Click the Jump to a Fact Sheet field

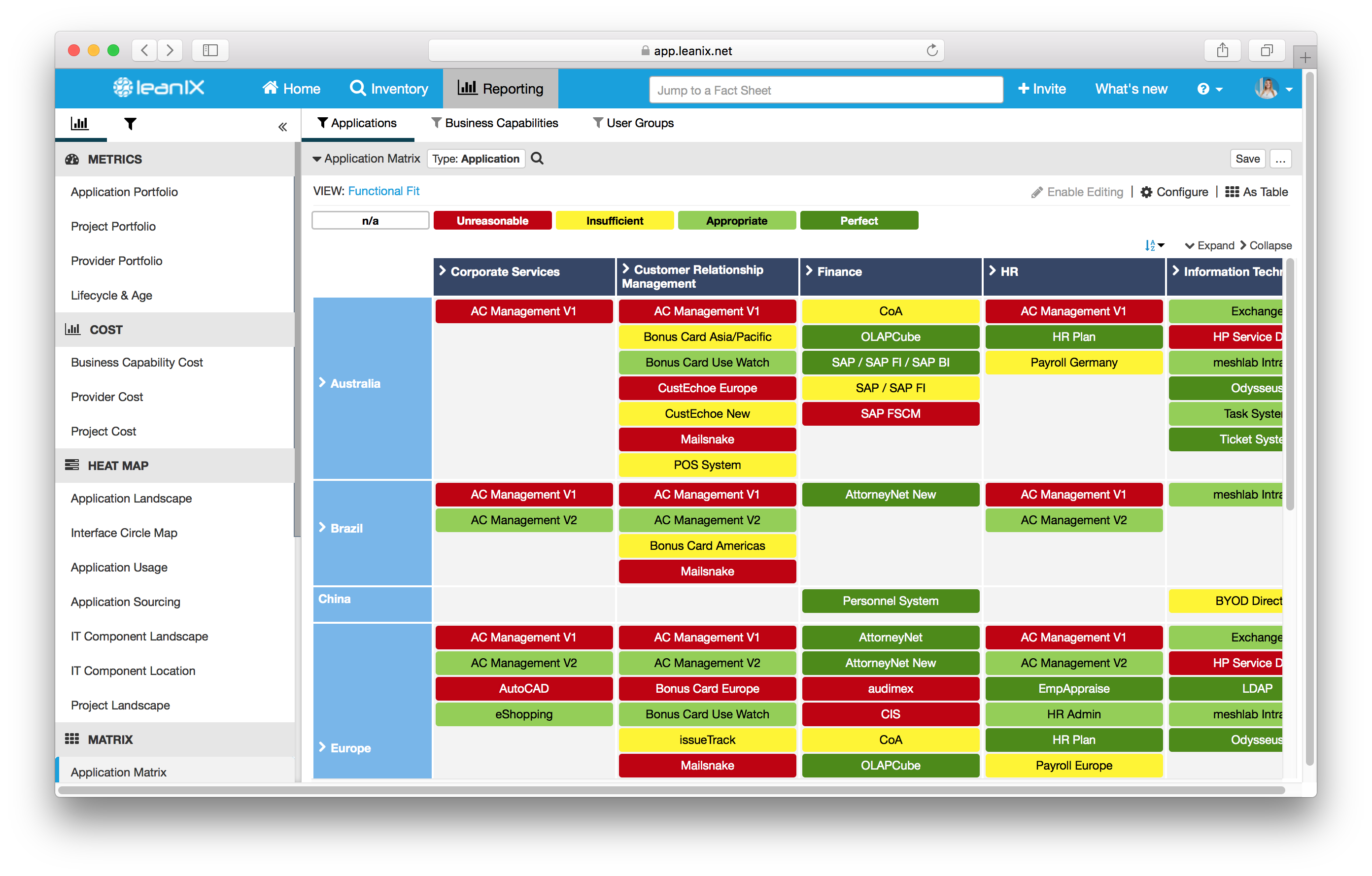pos(825,90)
